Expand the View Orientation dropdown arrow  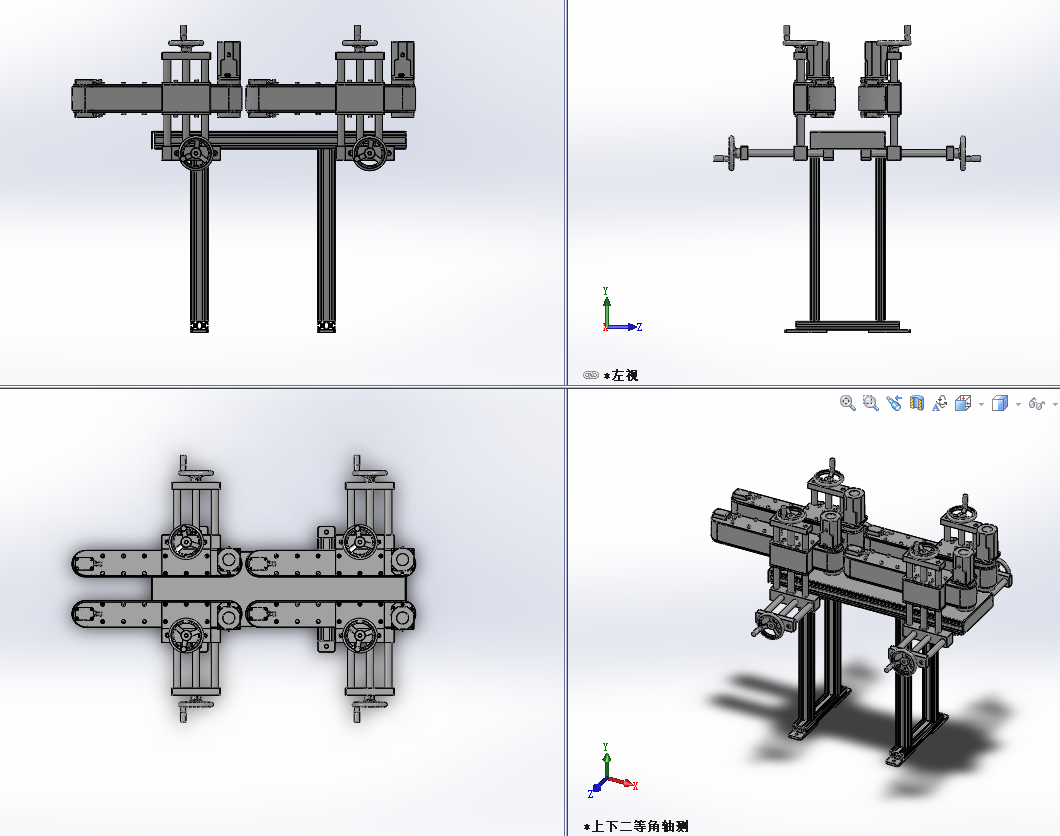point(982,404)
